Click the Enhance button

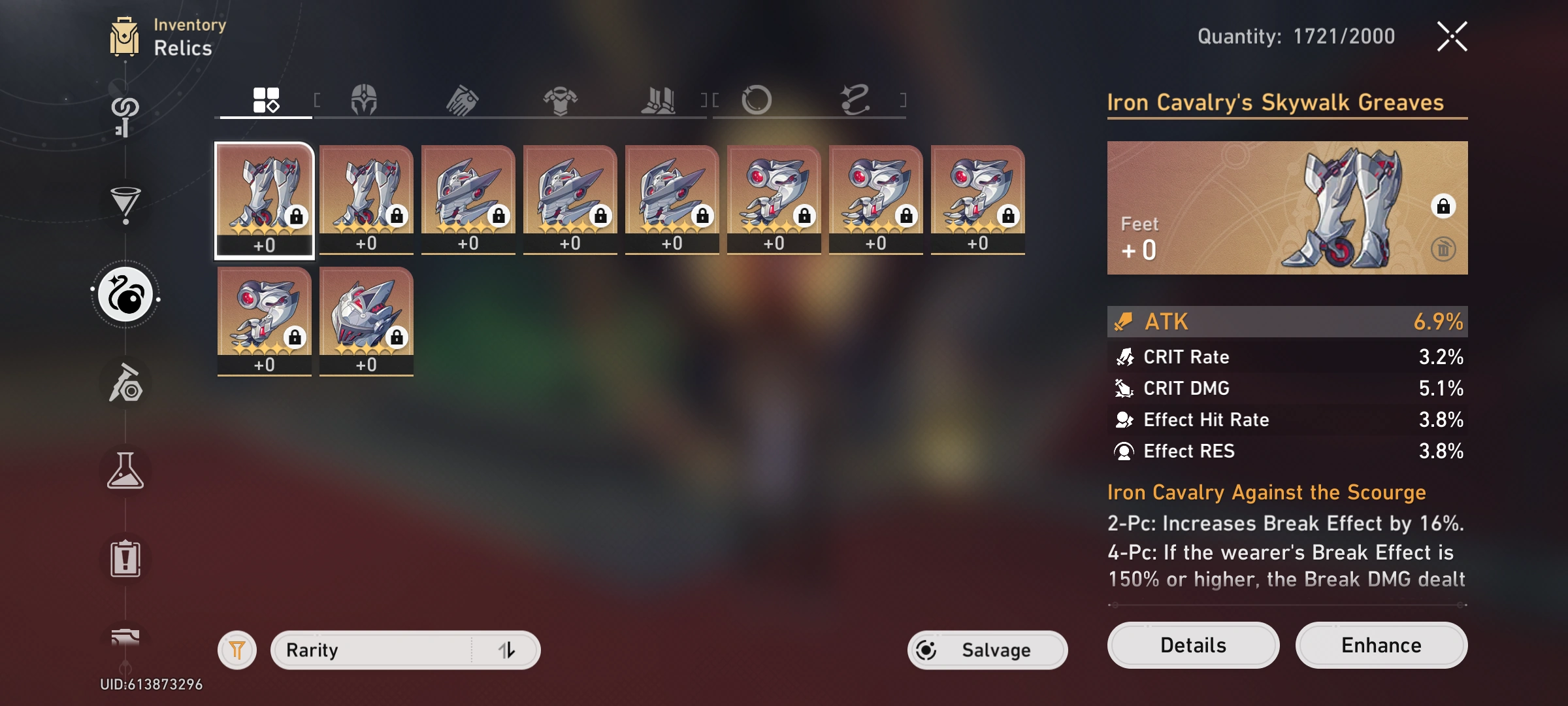[1381, 645]
